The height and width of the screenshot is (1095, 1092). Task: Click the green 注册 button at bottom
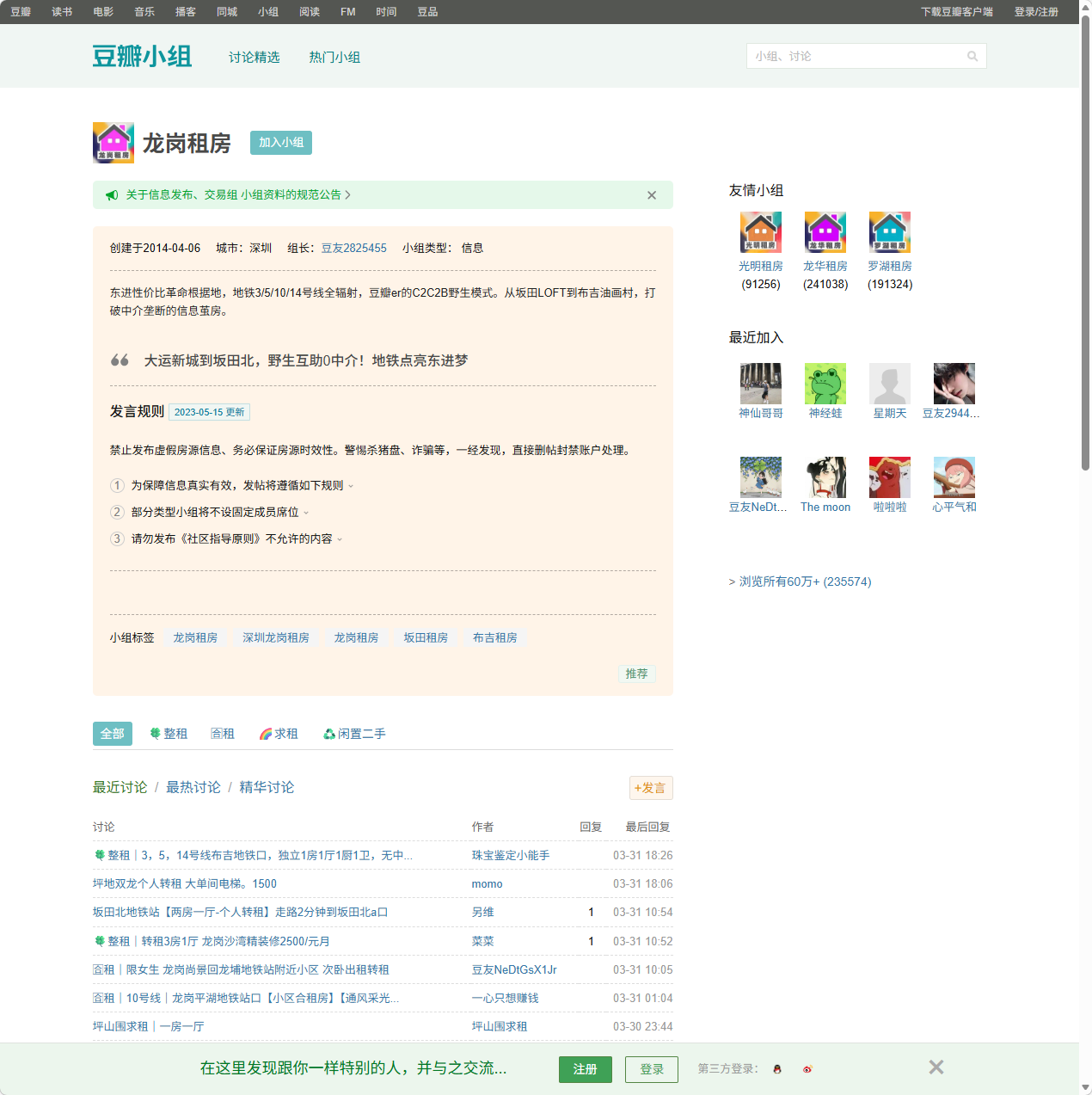click(x=585, y=1069)
